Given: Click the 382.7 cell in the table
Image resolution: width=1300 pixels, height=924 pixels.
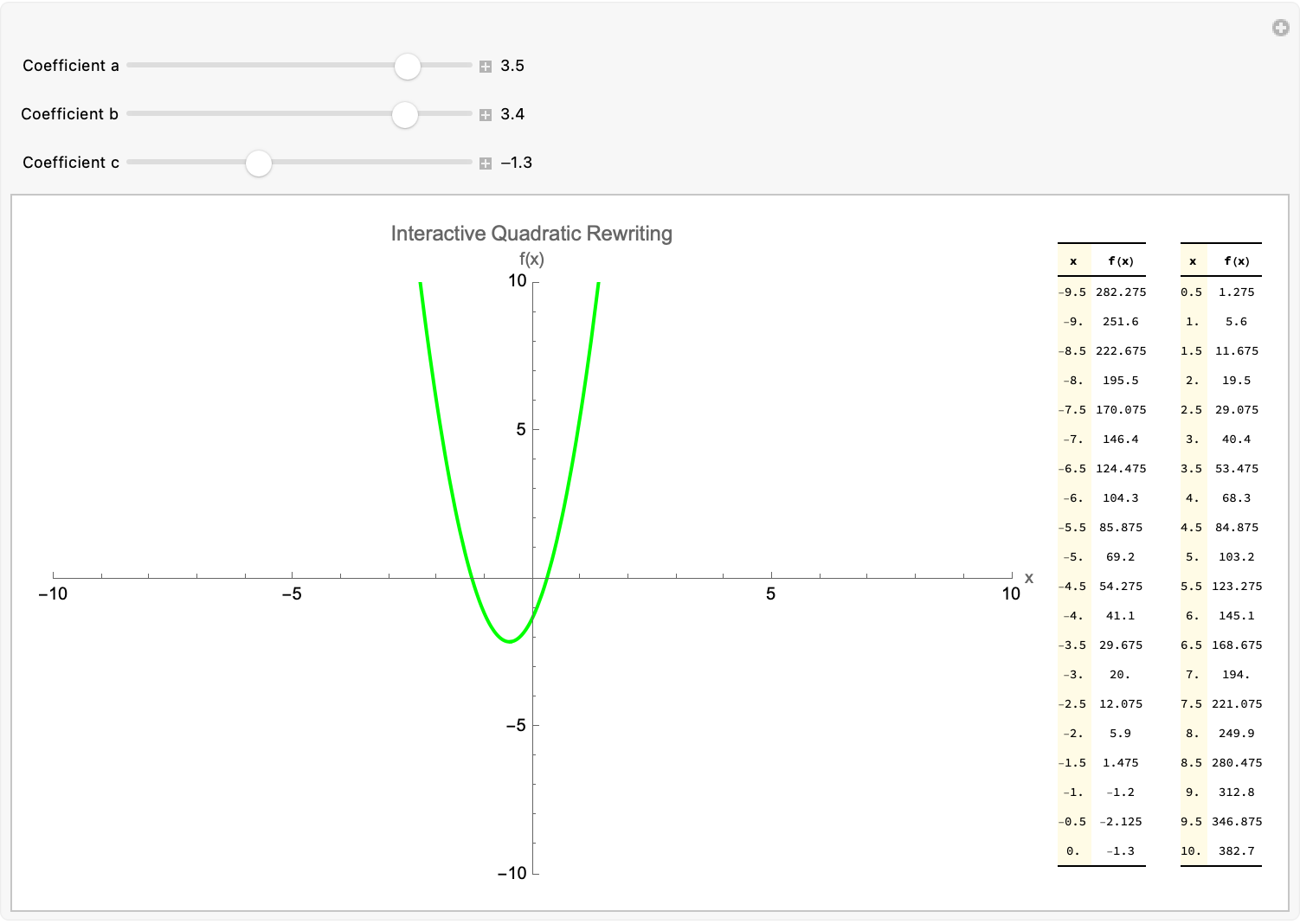Looking at the screenshot, I should coord(1236,851).
